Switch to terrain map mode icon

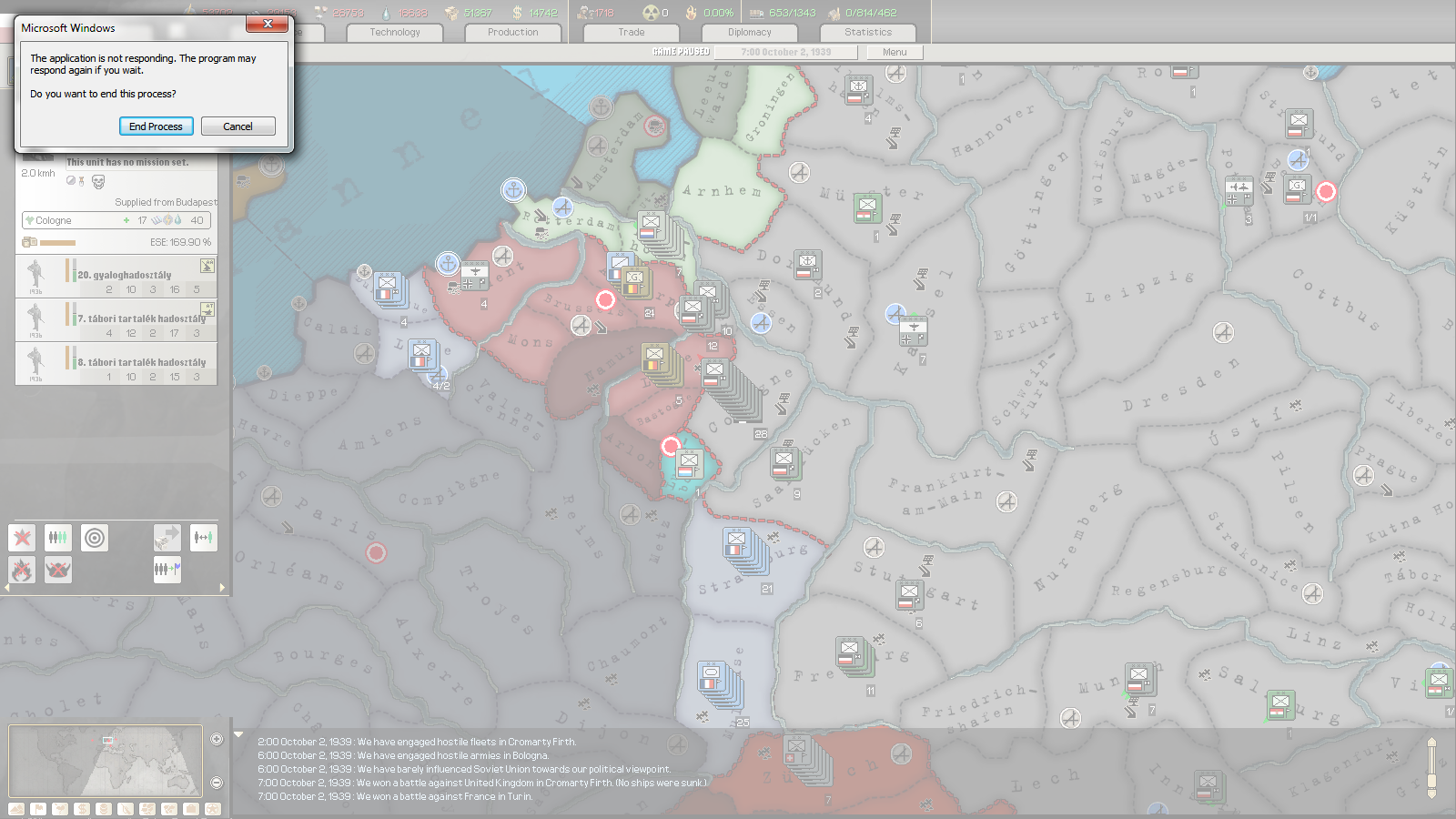click(x=16, y=808)
